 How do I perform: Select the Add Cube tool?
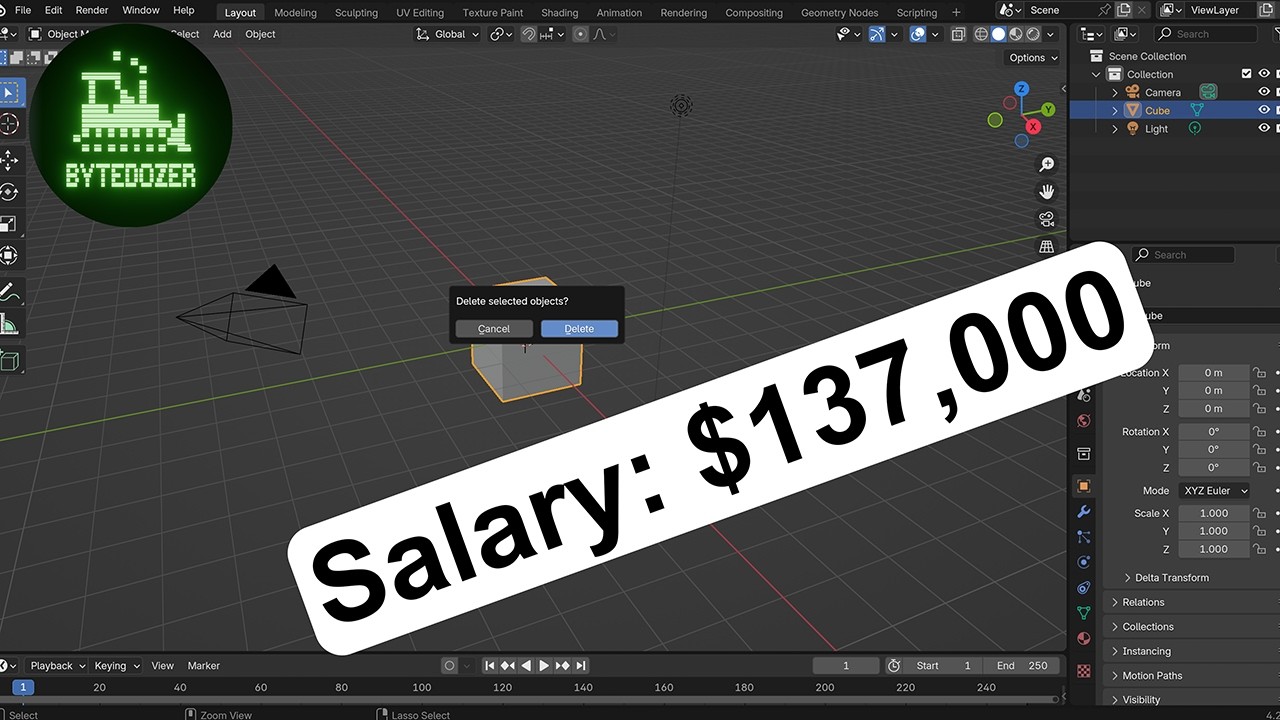click(x=9, y=360)
